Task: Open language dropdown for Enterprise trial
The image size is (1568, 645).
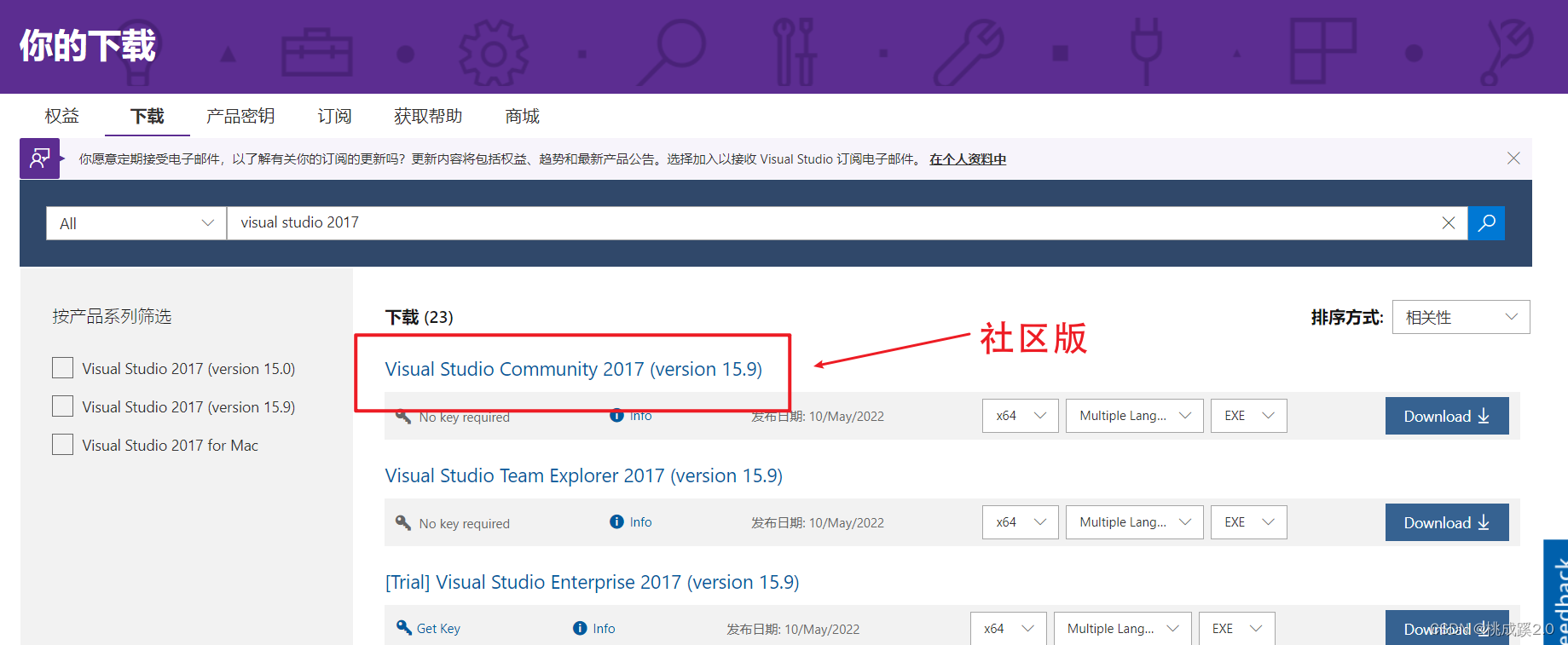Action: [x=1123, y=629]
